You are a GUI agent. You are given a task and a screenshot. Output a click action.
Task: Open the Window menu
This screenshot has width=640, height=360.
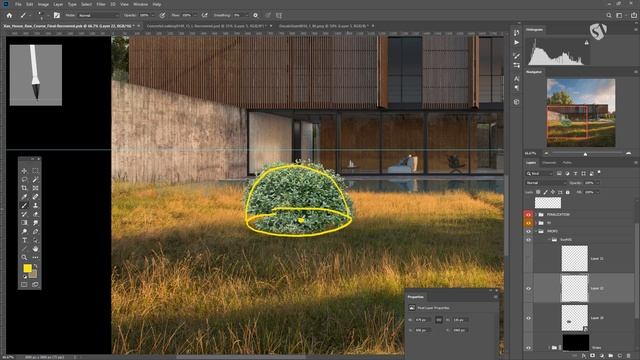(140, 4)
